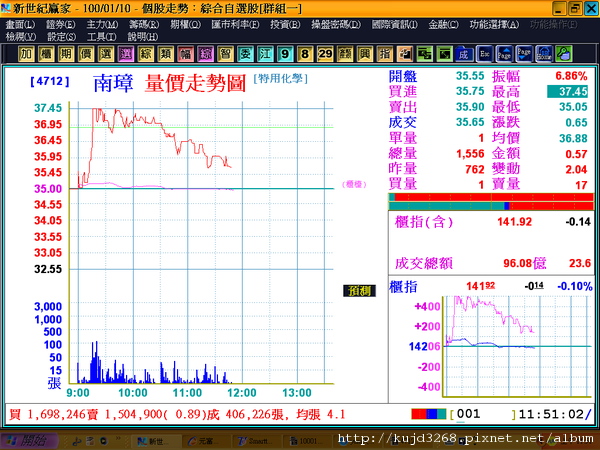This screenshot has height=450, width=600.
Task: Click the blue 成 toolbar icon
Action: point(464,54)
